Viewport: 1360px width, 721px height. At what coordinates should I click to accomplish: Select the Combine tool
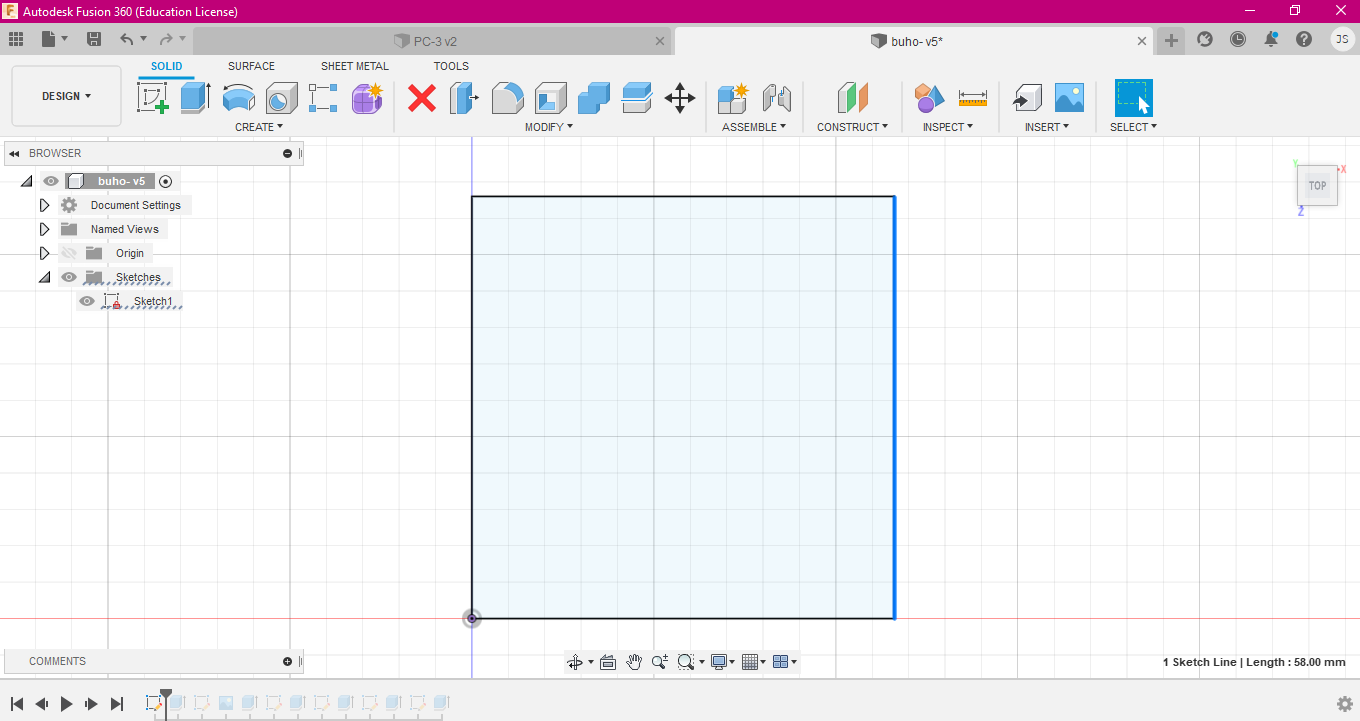click(594, 98)
